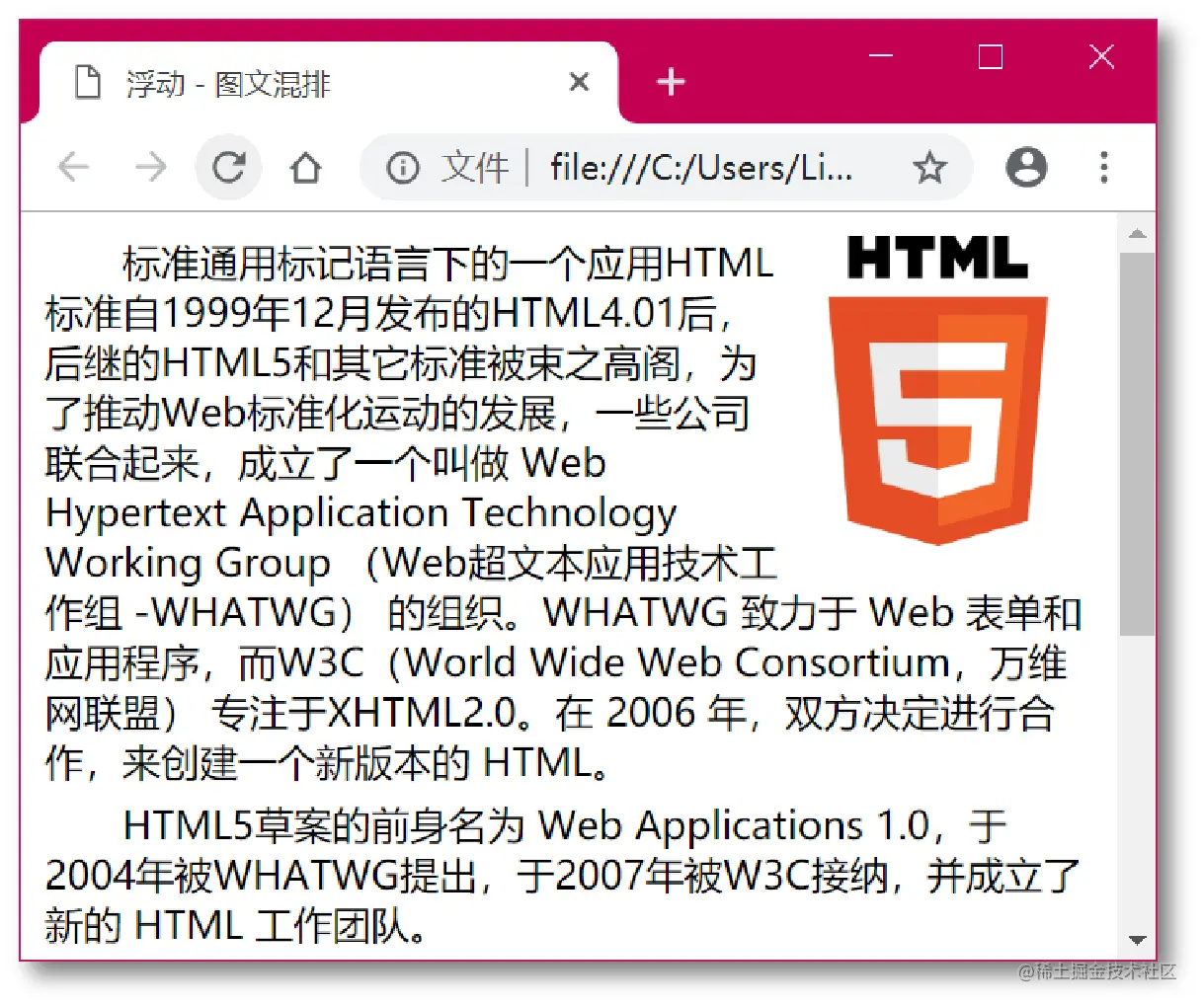Screen dimensions: 1203x1008
Task: Click the page document icon on the tab
Action: click(x=88, y=82)
